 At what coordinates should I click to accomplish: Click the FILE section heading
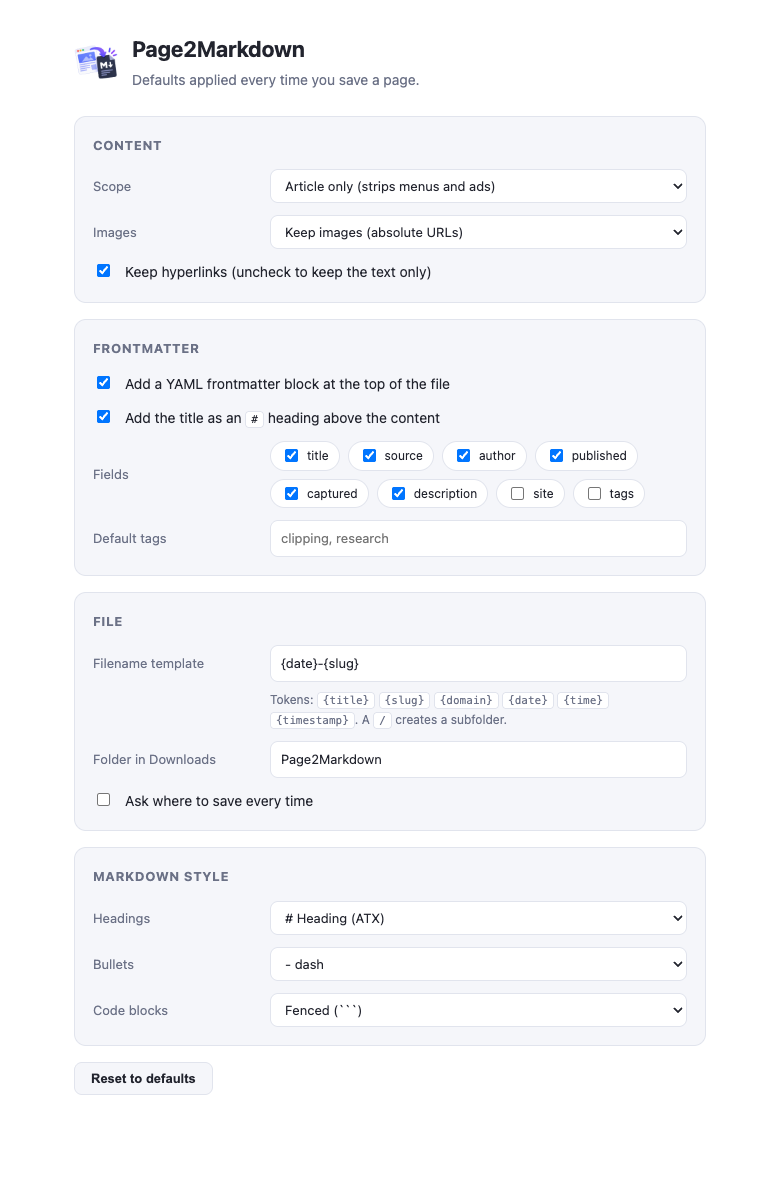point(108,622)
